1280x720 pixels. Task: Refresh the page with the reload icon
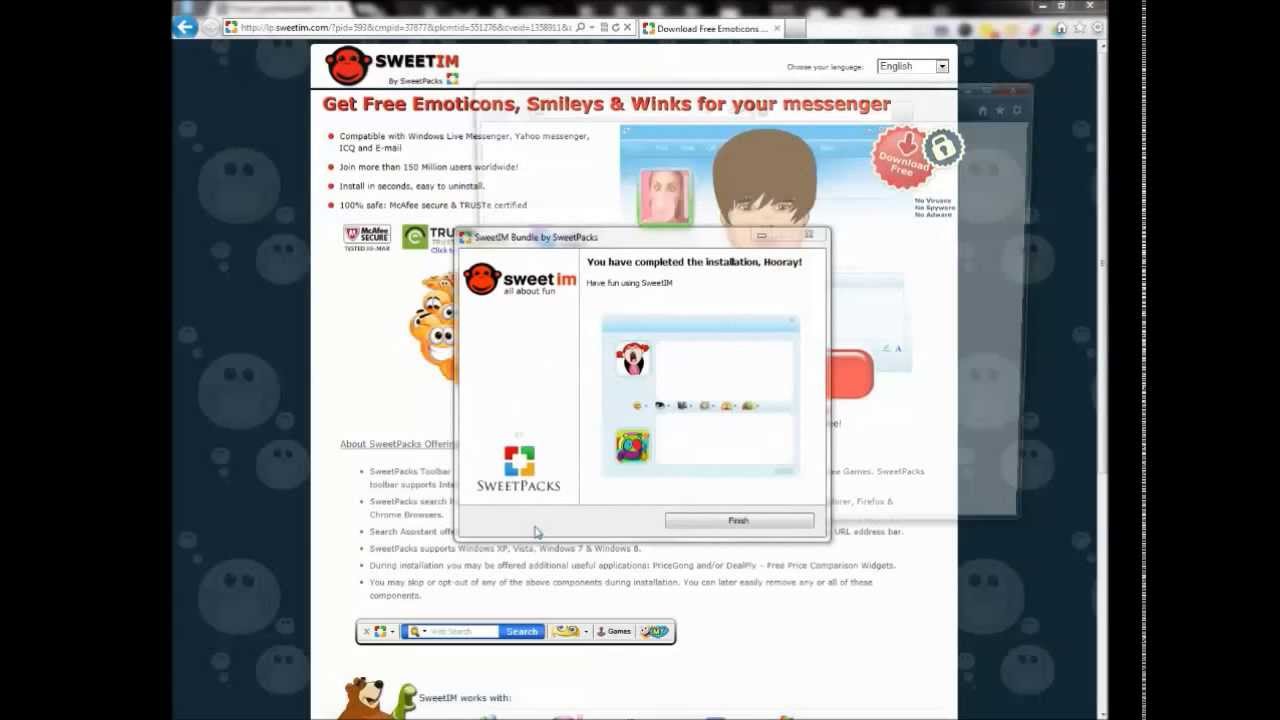coord(615,28)
